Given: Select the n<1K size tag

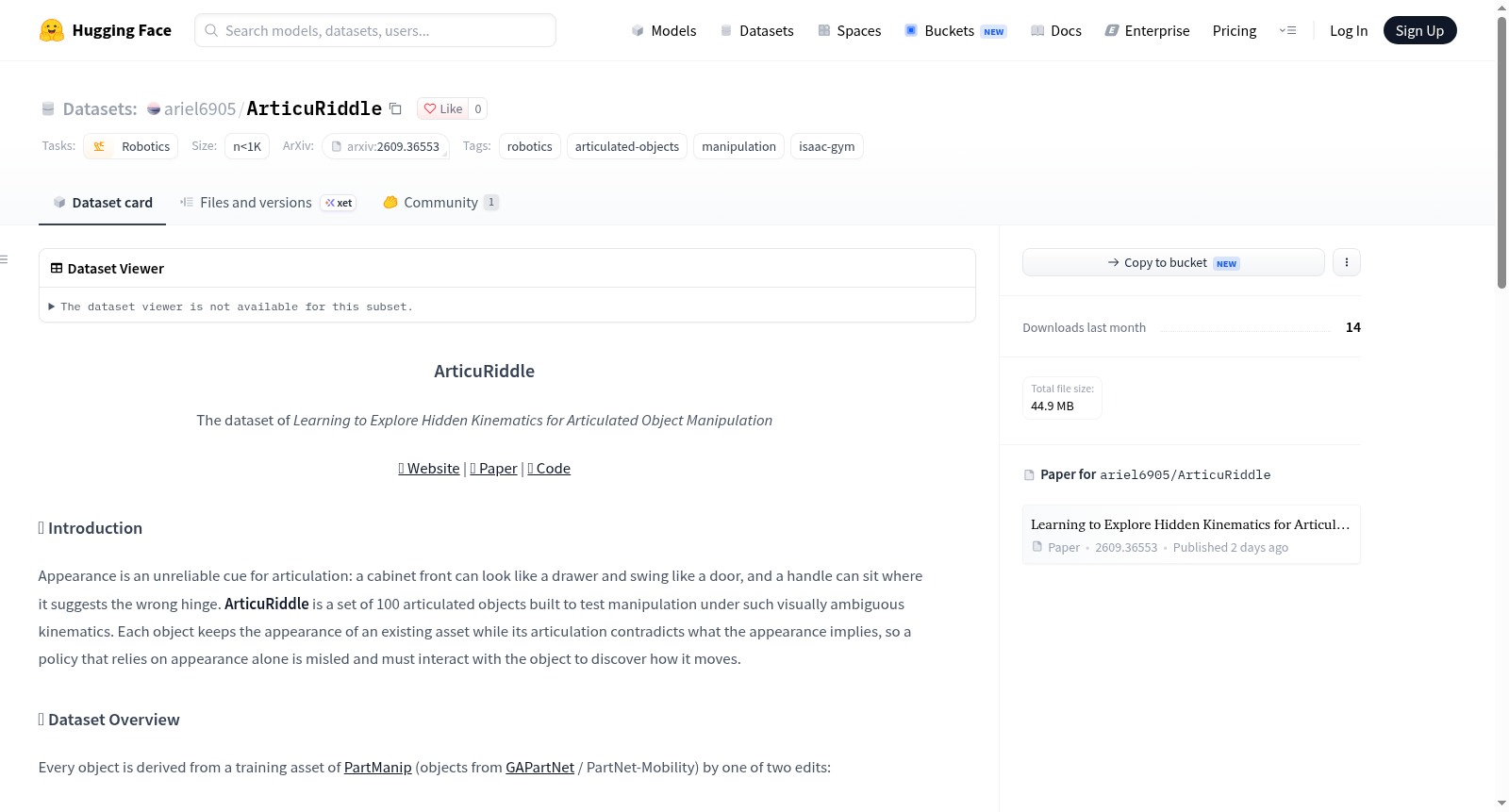Looking at the screenshot, I should 247,146.
